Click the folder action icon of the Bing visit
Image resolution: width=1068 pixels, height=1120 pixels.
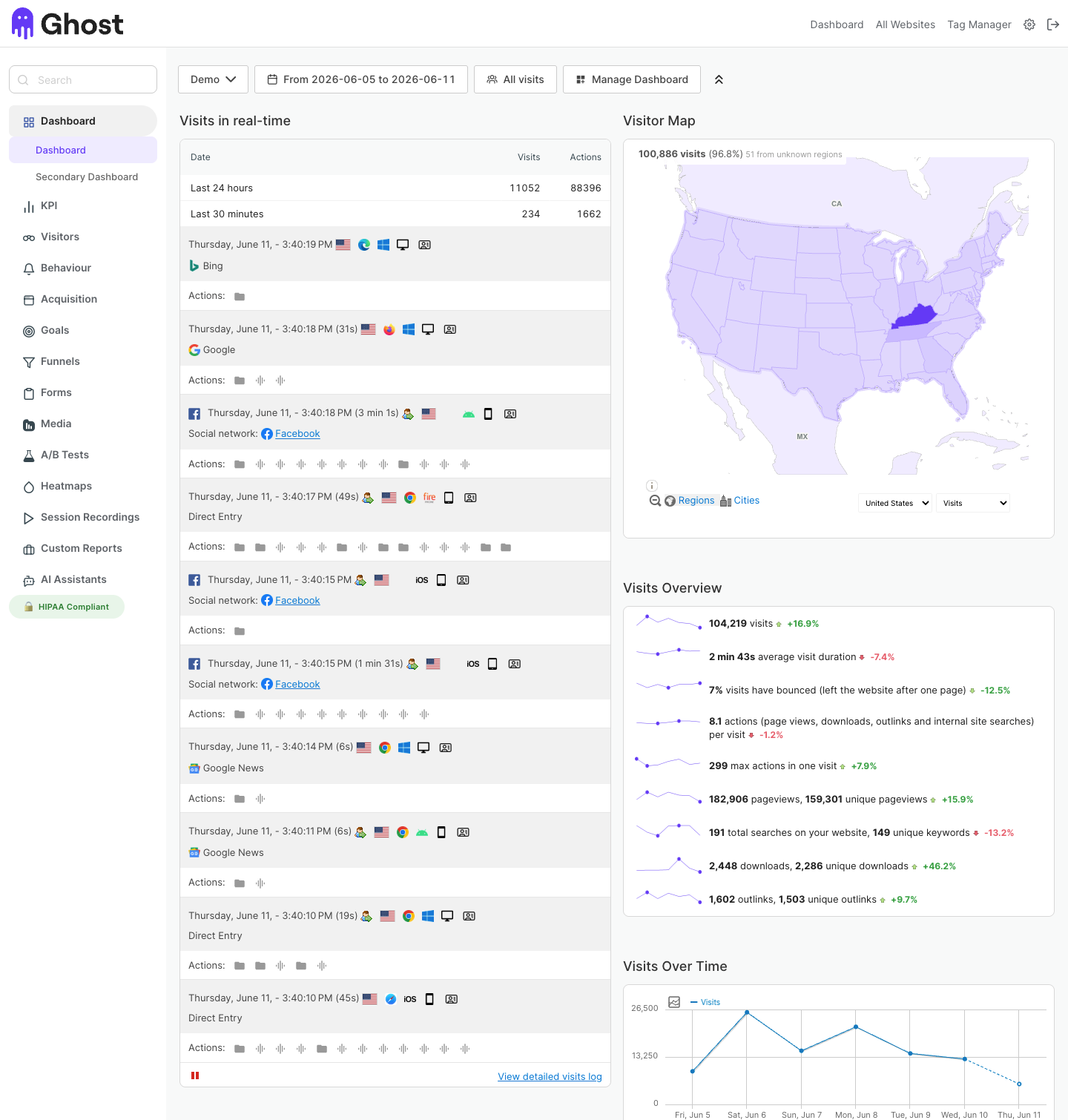coord(240,297)
